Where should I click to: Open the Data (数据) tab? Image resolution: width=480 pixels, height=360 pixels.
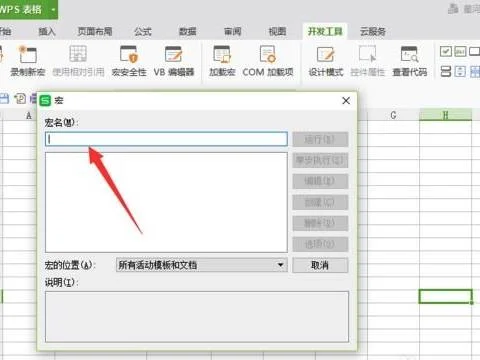[x=188, y=32]
